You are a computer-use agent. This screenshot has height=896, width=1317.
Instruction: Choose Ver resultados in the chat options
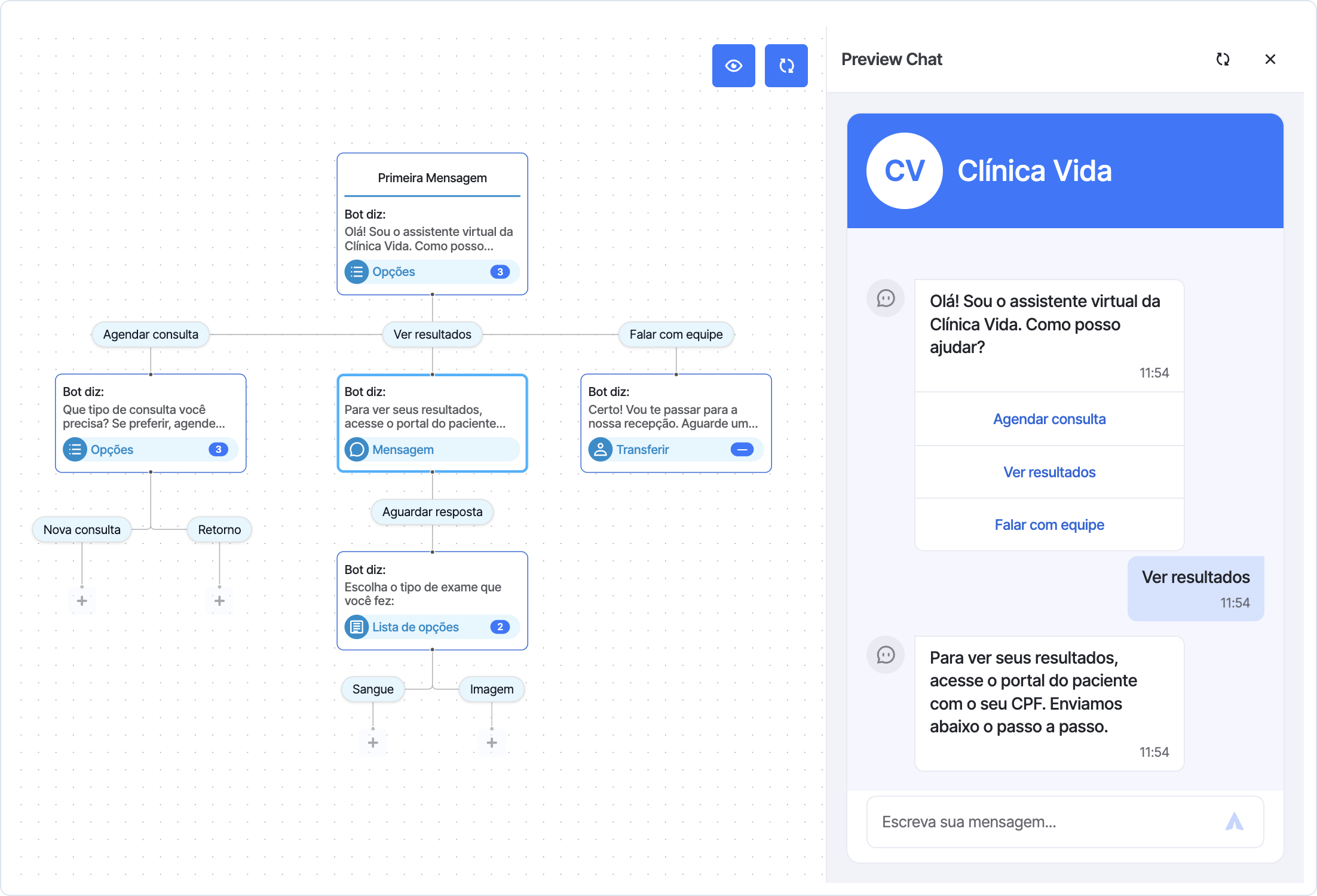(x=1049, y=472)
